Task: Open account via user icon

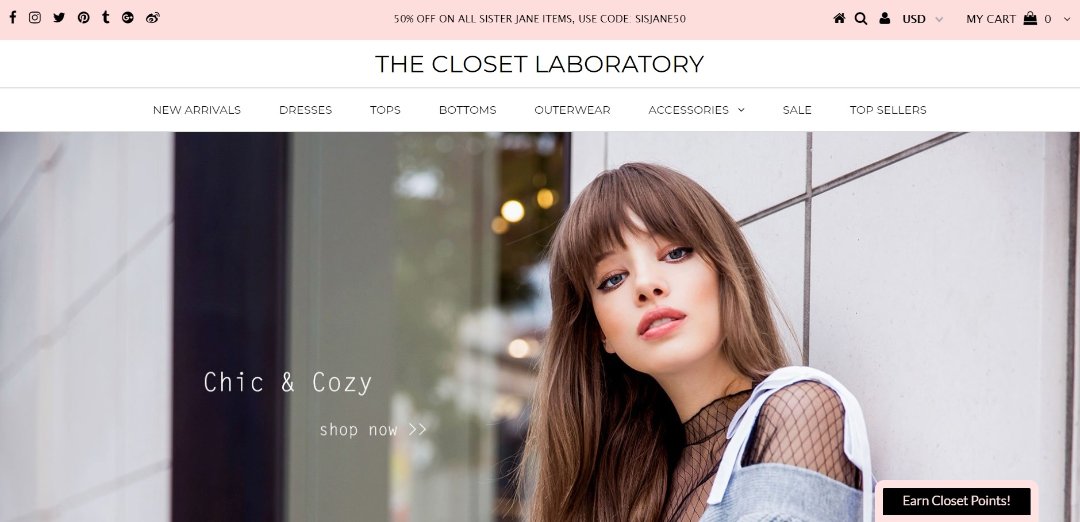Action: click(x=884, y=19)
